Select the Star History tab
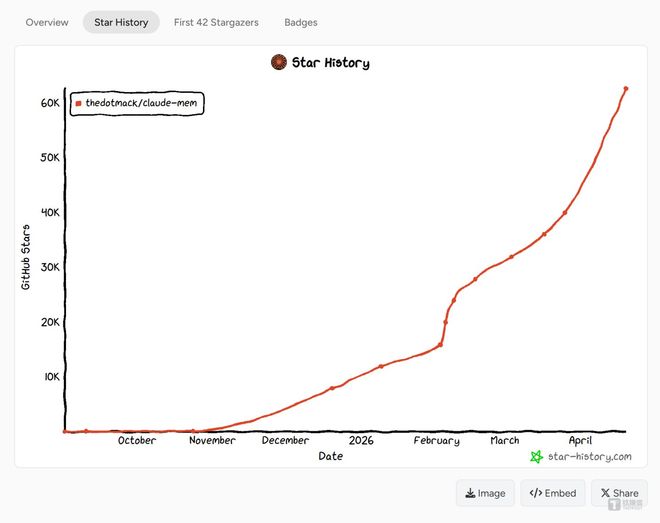660x523 pixels. point(121,22)
